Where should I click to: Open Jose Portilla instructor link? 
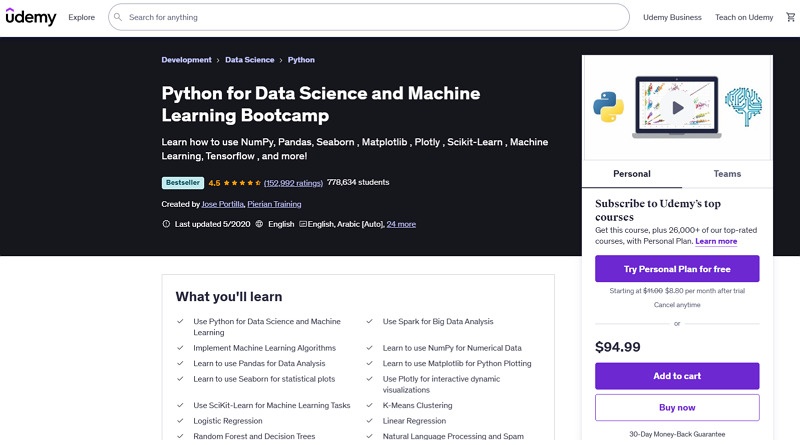(222, 204)
